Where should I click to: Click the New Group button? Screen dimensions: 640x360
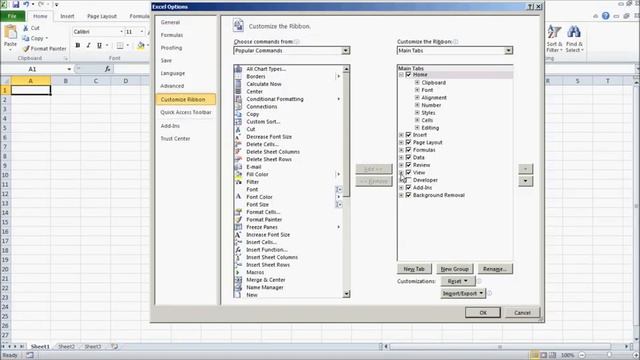coord(455,269)
